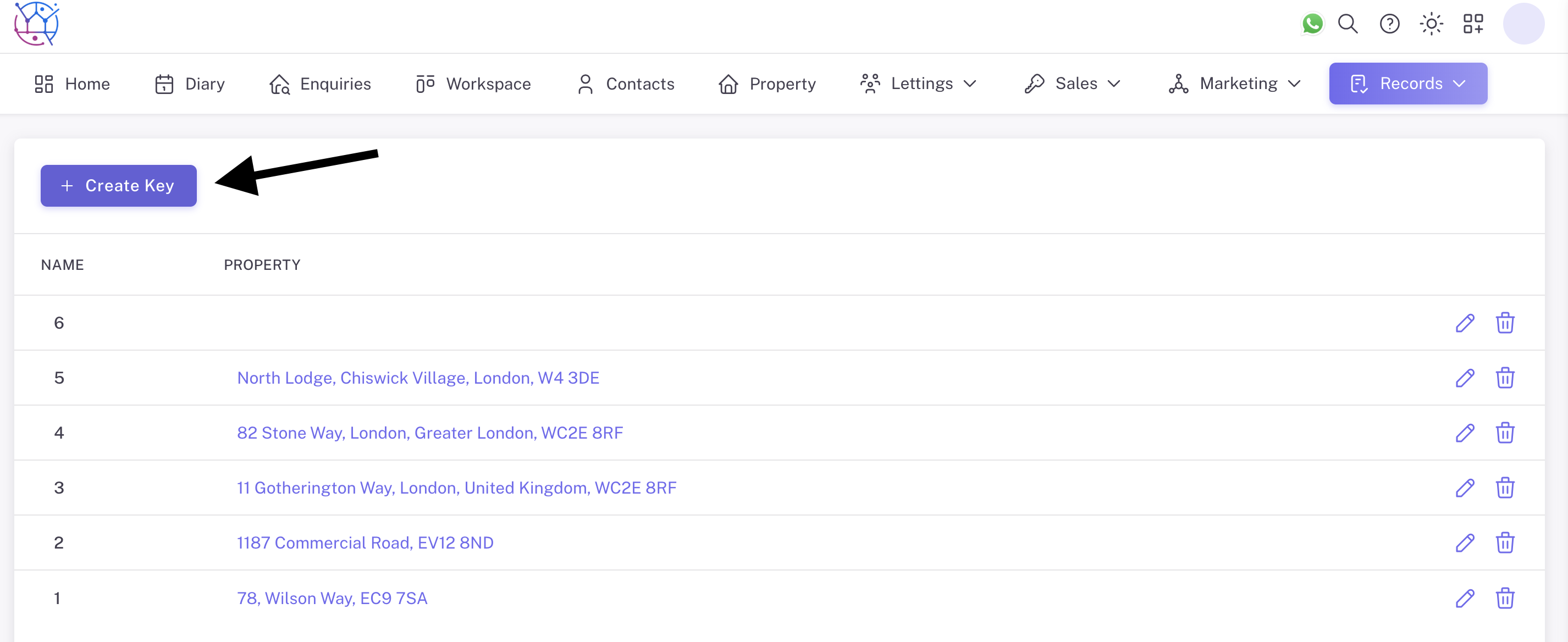Image resolution: width=1568 pixels, height=642 pixels.
Task: Edit key 2 for 1187 Commercial Road
Action: tap(1465, 543)
